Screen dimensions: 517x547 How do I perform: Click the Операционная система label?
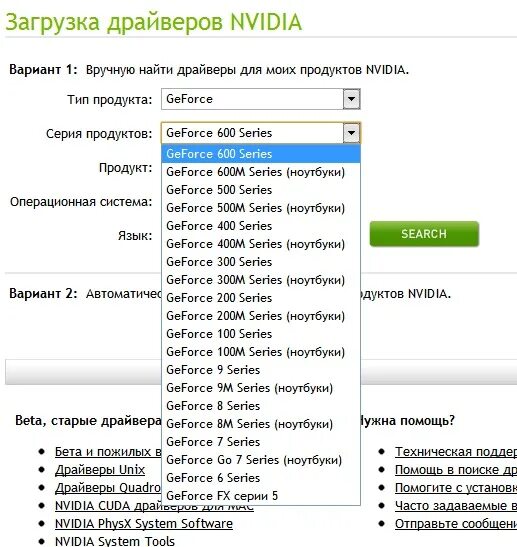point(81,202)
